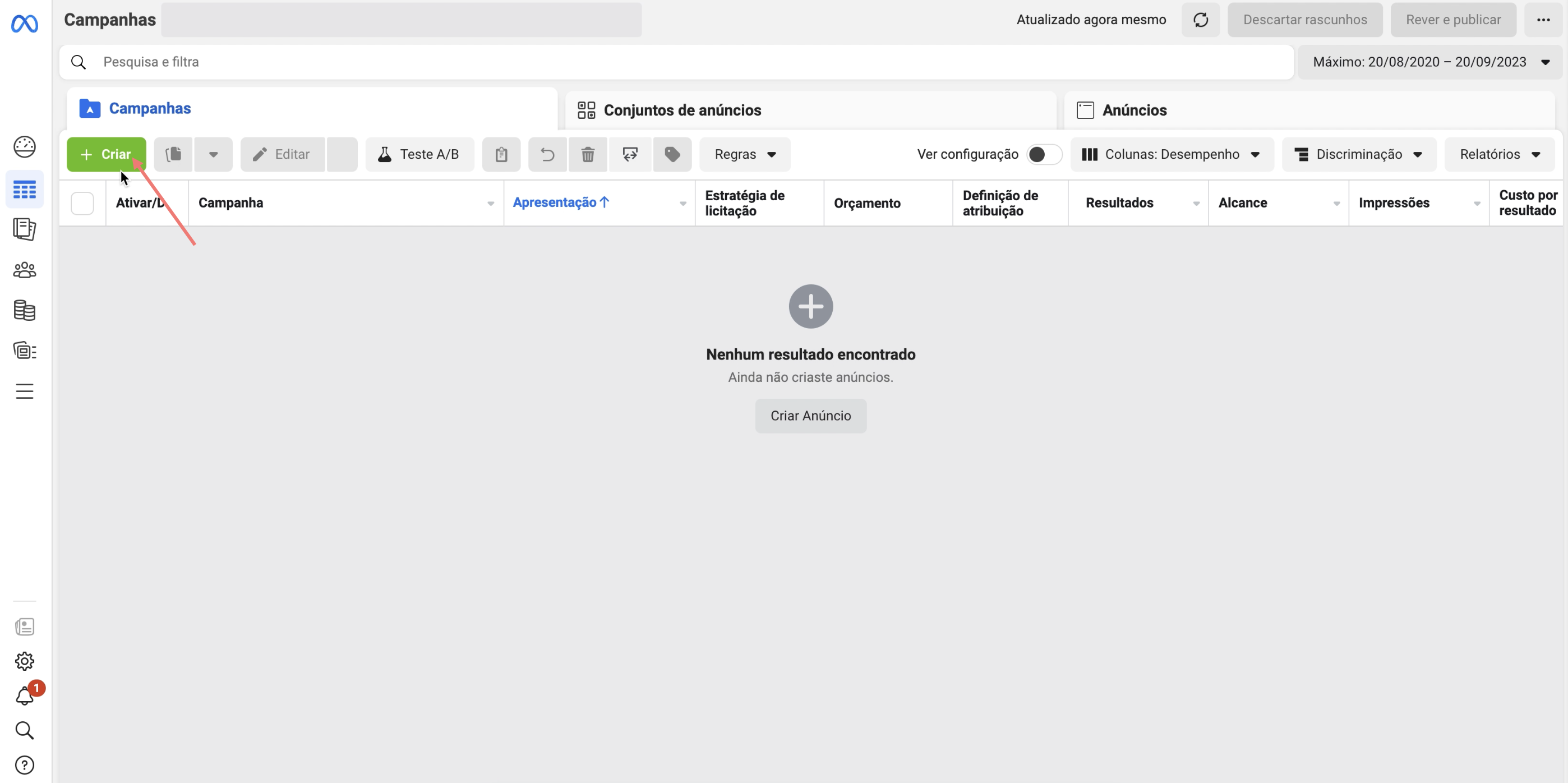1568x783 pixels.
Task: Click the duplicate copy icon
Action: pos(173,155)
